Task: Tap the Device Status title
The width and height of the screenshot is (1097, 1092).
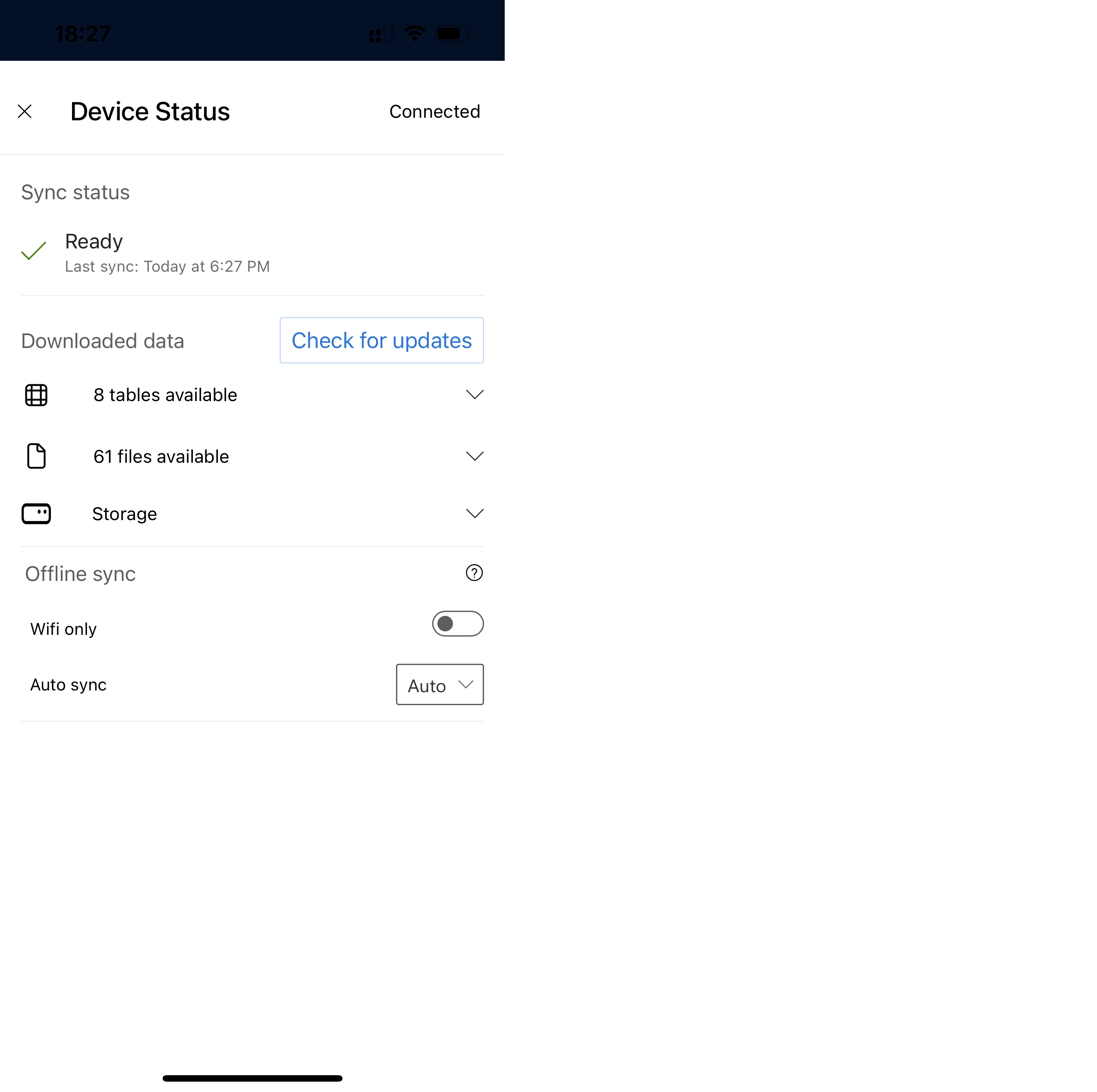Action: 151,111
